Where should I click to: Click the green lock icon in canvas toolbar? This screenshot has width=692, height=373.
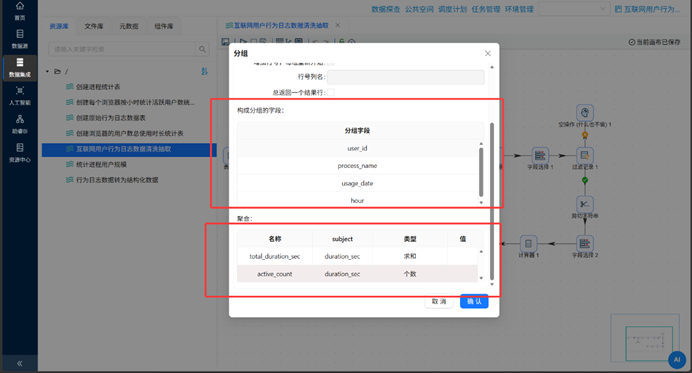tap(341, 41)
